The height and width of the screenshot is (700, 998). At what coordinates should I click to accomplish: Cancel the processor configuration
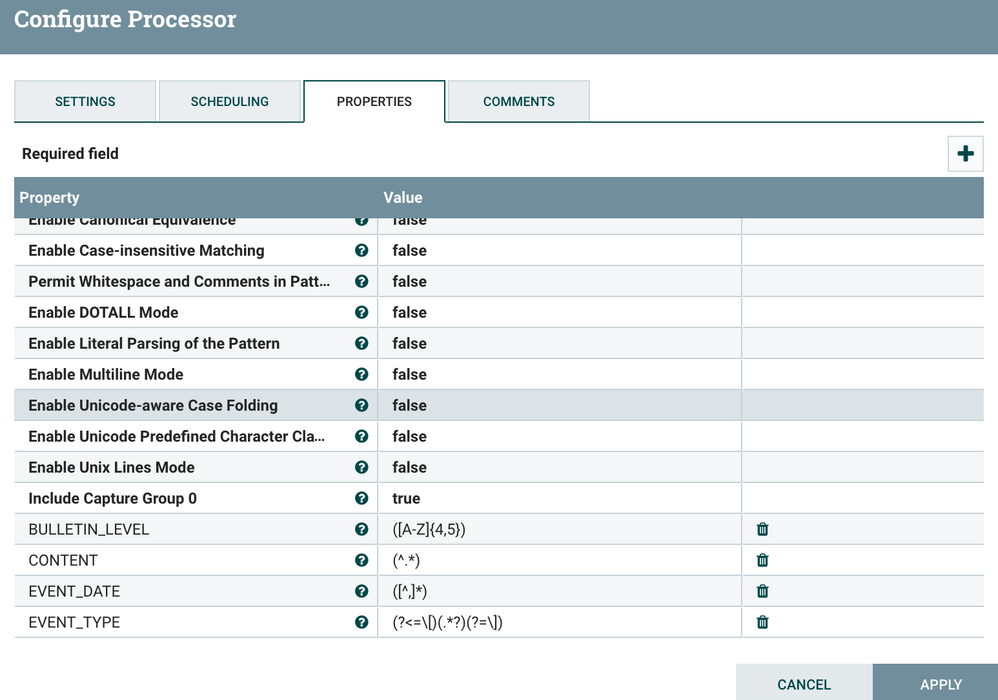point(804,684)
